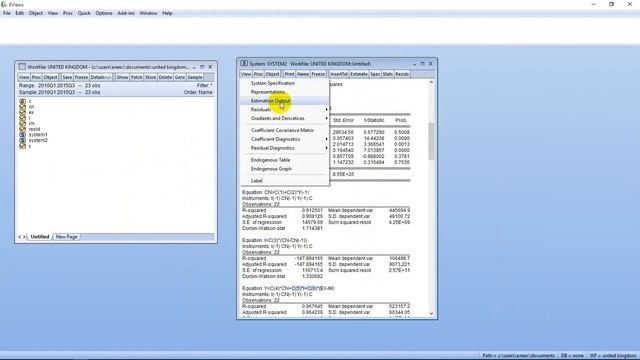The width and height of the screenshot is (640, 360).
Task: Click the System window vertical scrollbar thumb
Action: (431, 141)
